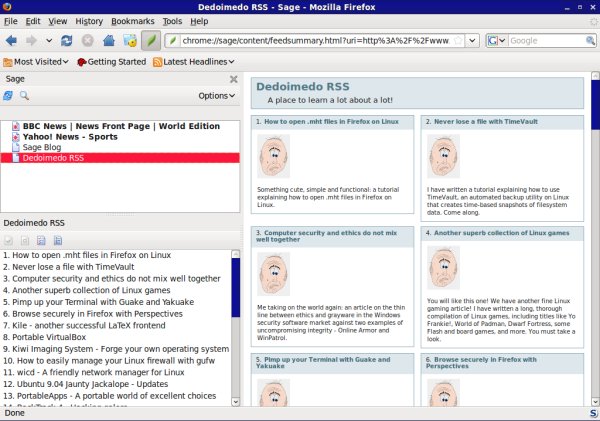Click the browser Back arrow
Viewport: 600px width, 421px height.
[12, 41]
